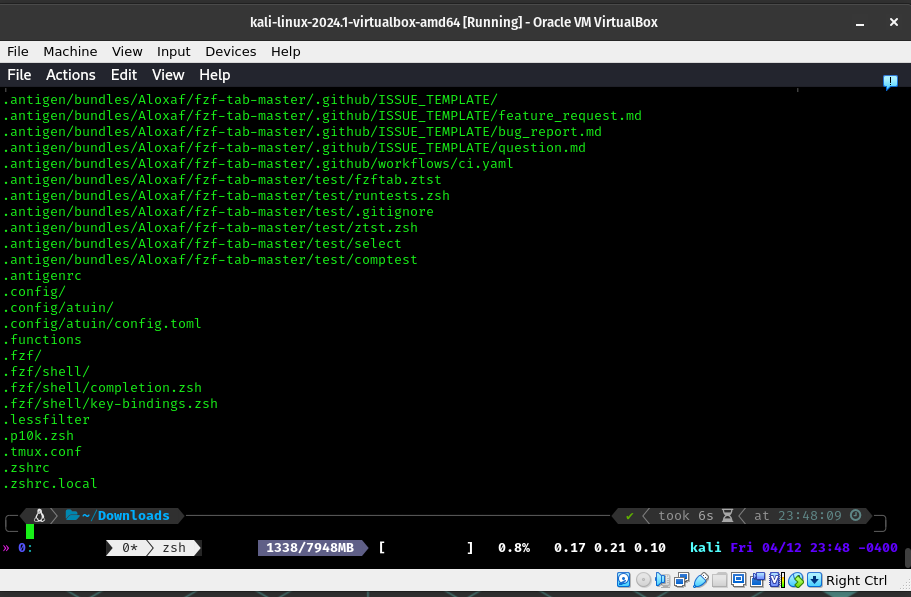Select the tmux window tab labeled zsh
Viewport: 911px width, 597px height.
click(x=172, y=548)
